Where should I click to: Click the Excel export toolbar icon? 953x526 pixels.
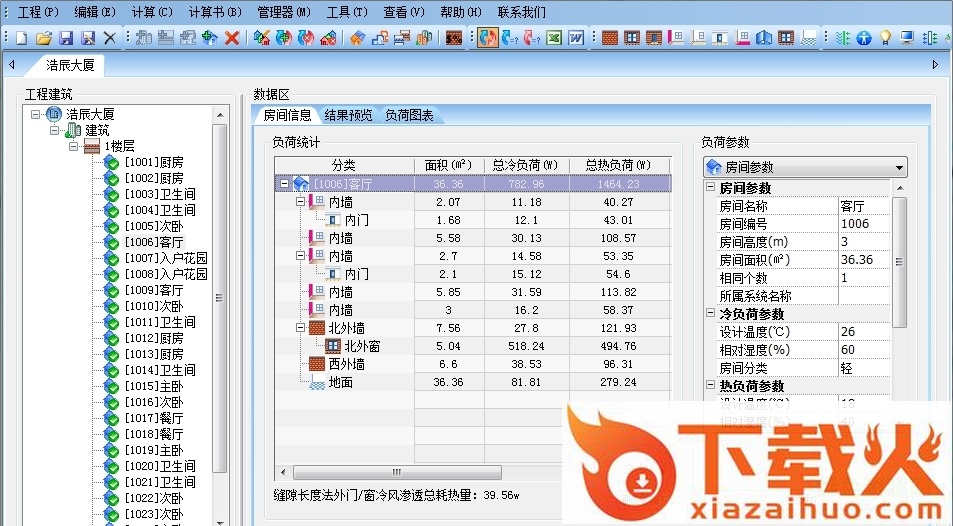[554, 38]
